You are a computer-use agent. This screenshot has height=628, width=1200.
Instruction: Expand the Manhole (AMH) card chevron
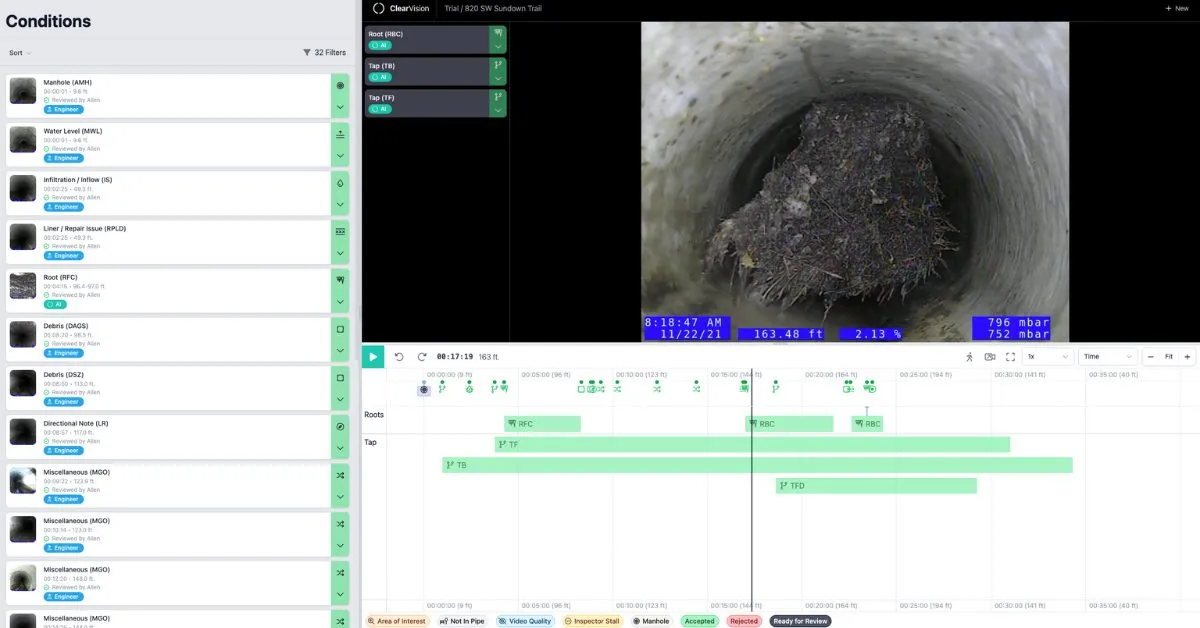pos(340,107)
